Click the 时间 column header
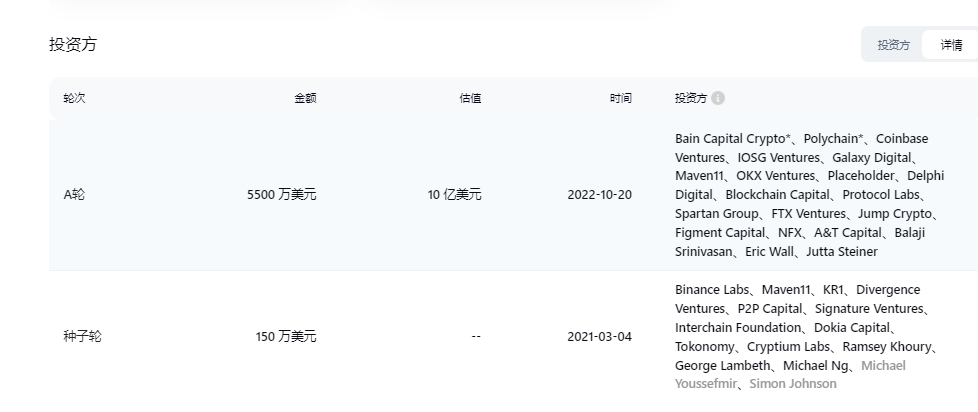 [x=621, y=98]
